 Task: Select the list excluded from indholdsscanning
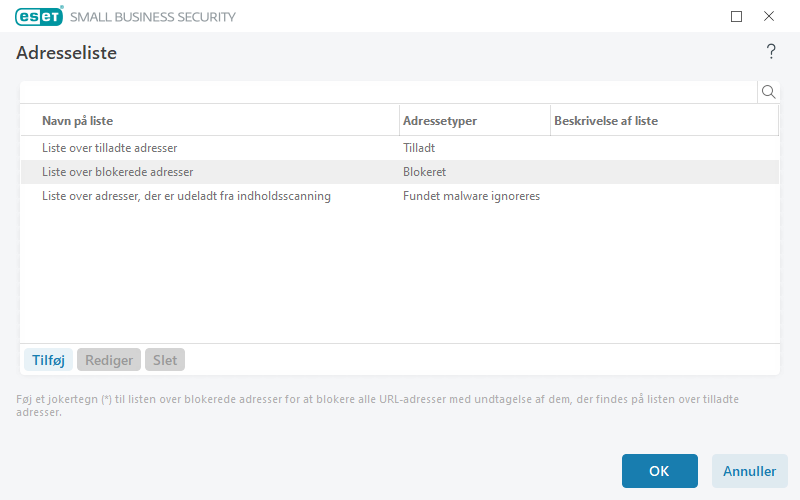(x=186, y=196)
